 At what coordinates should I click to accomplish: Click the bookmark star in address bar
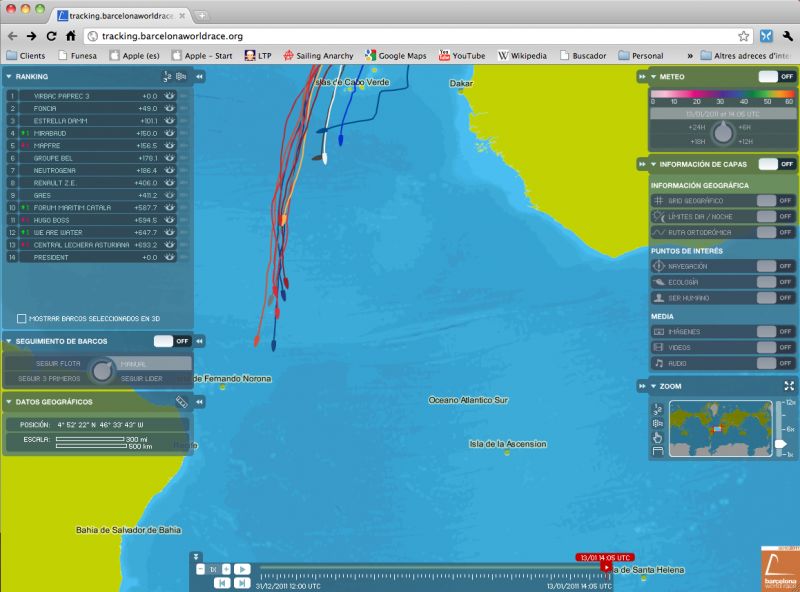coord(743,36)
